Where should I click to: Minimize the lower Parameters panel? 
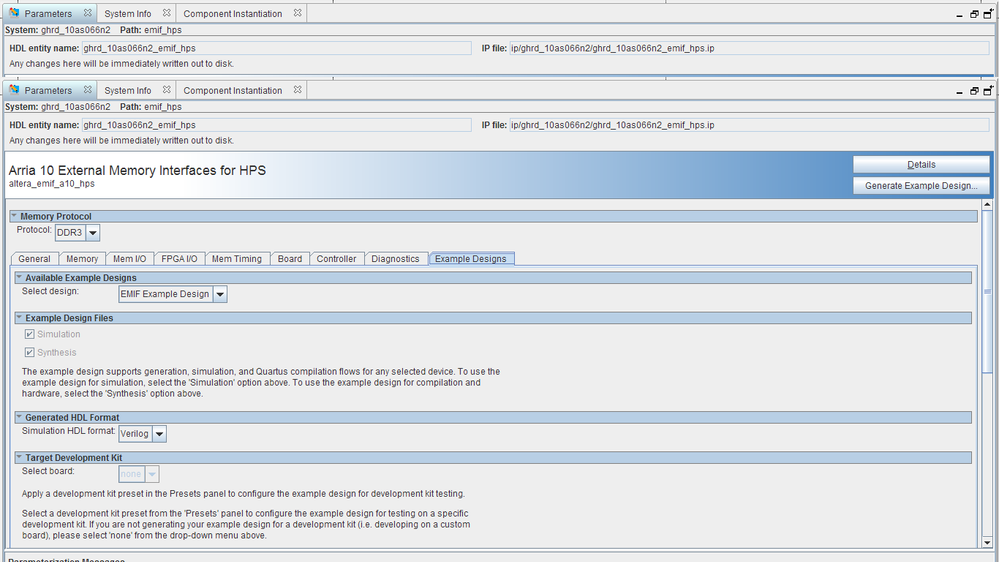click(x=959, y=92)
